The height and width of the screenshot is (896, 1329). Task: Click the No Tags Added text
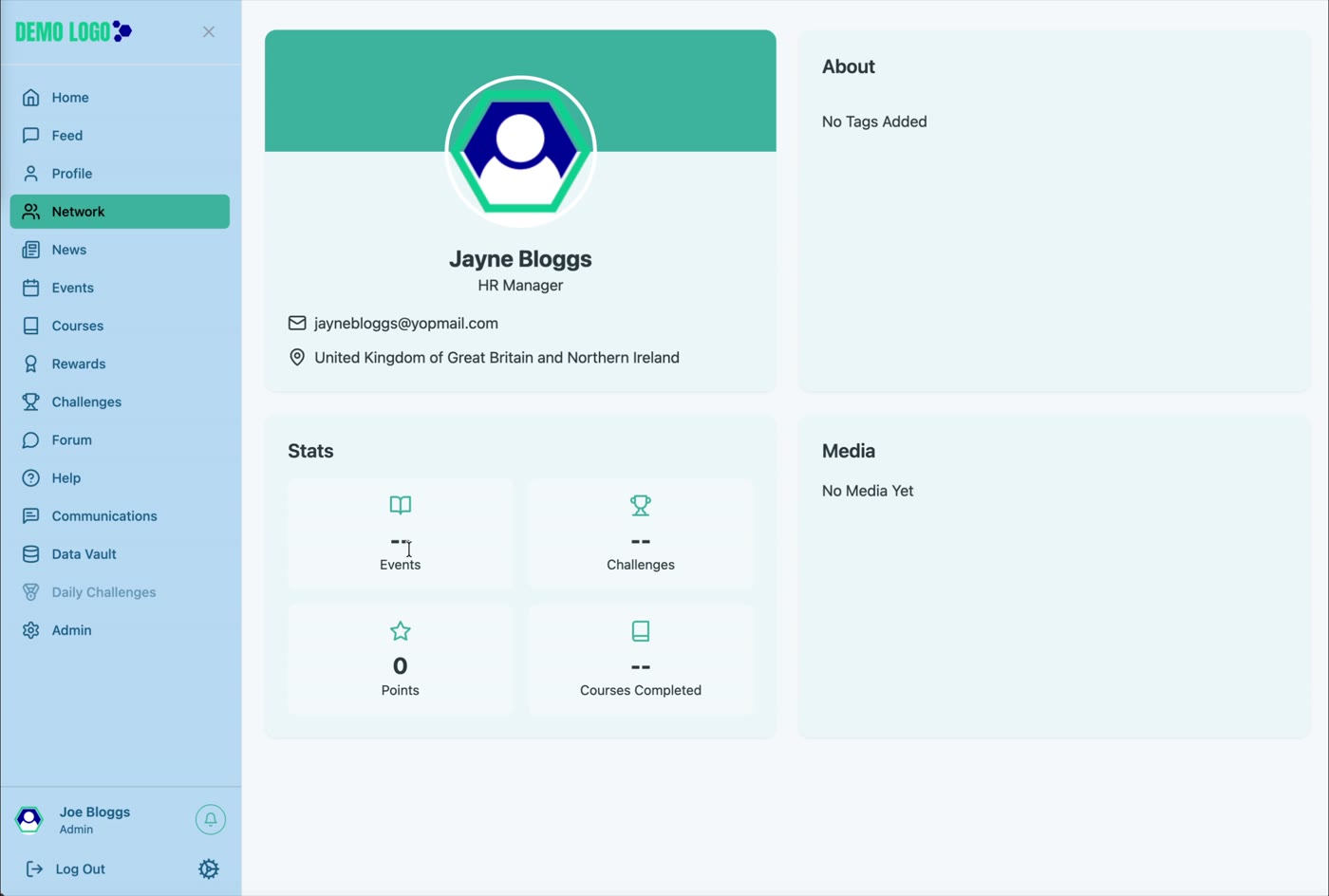pyautogui.click(x=874, y=121)
